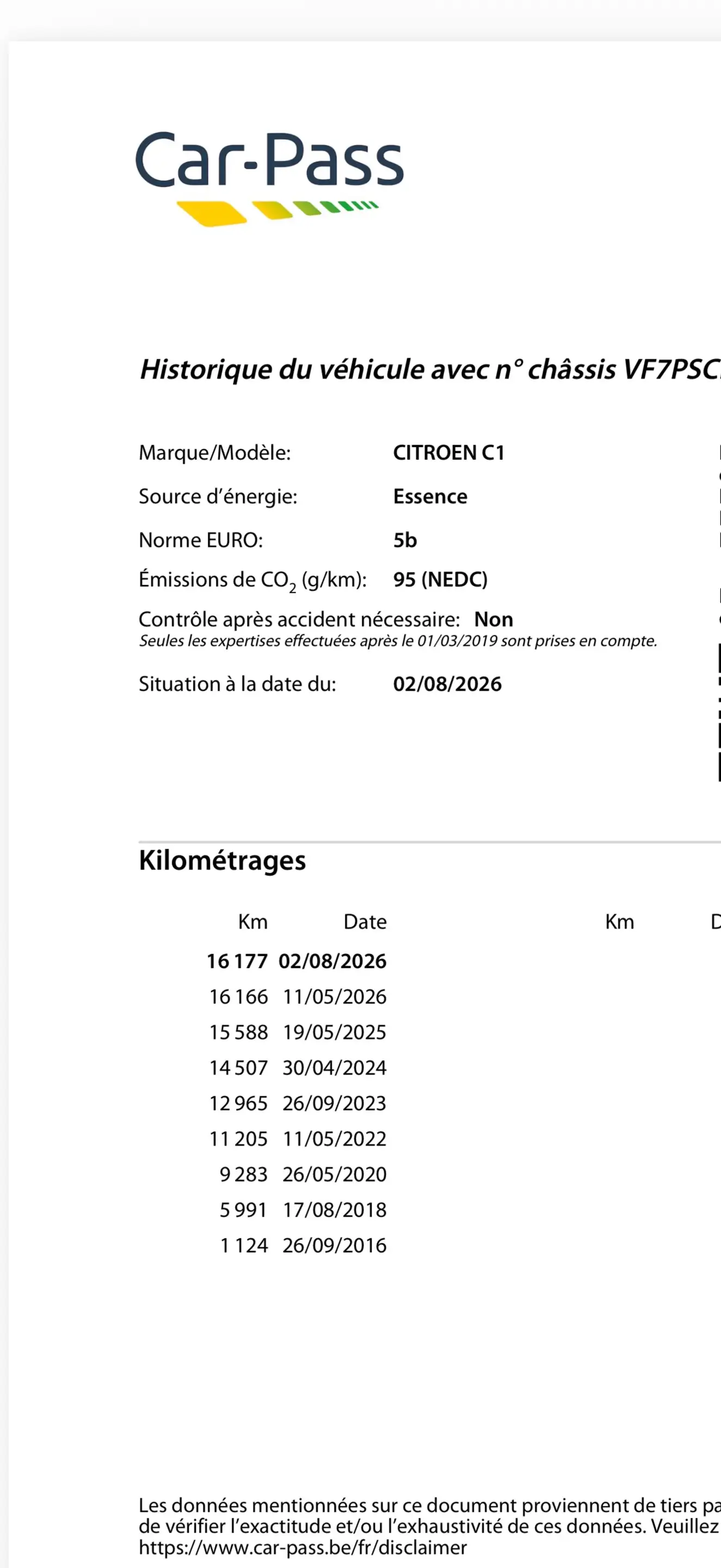Viewport: 721px width, 1568px height.
Task: Click the Car-Pass logo
Action: click(x=269, y=177)
